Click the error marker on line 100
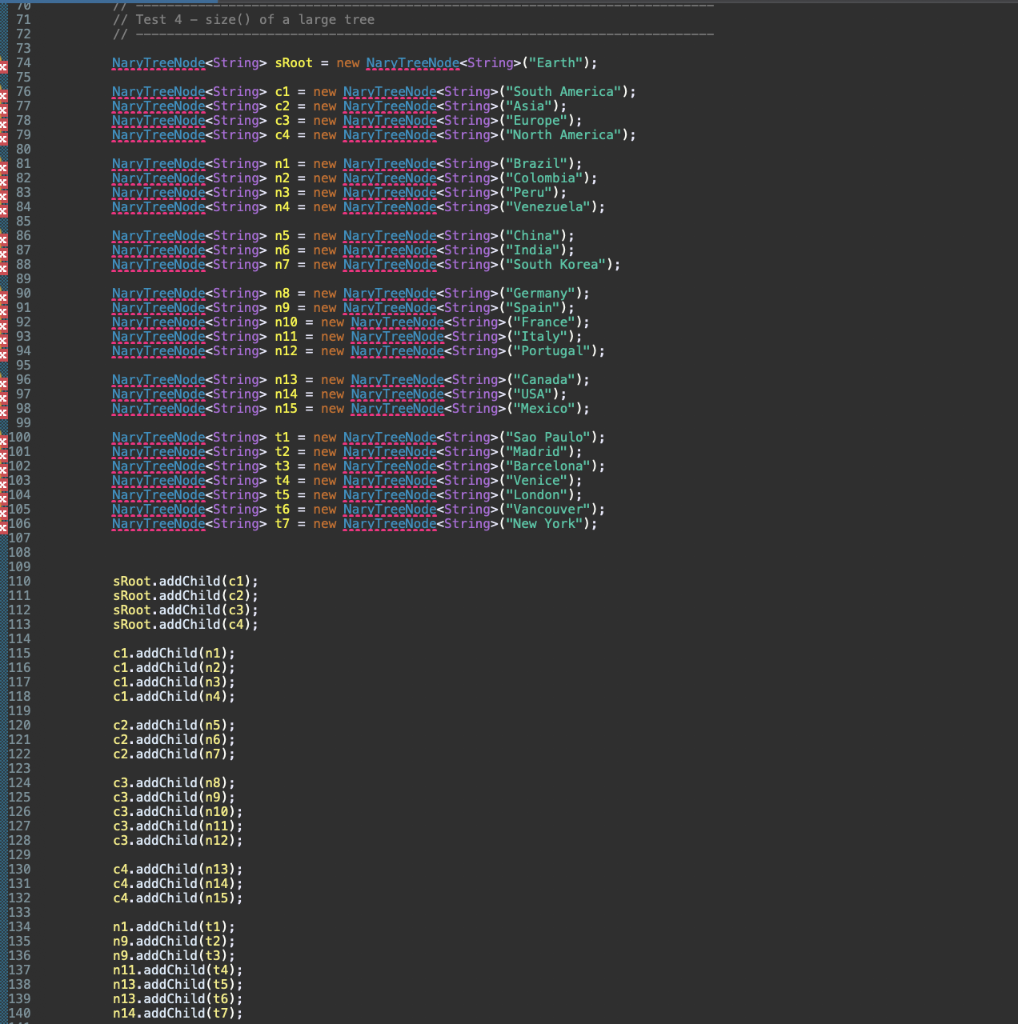Screen dimensions: 1018x1024 point(3,440)
